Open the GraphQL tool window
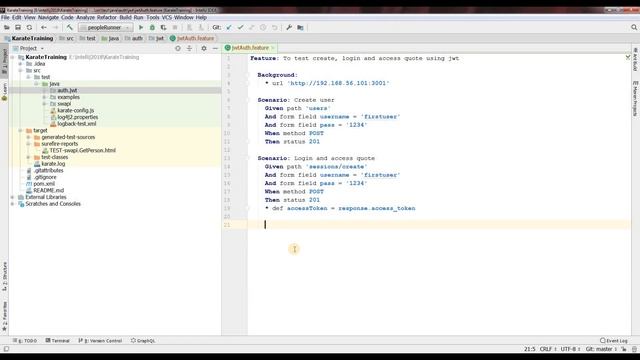 pos(143,340)
